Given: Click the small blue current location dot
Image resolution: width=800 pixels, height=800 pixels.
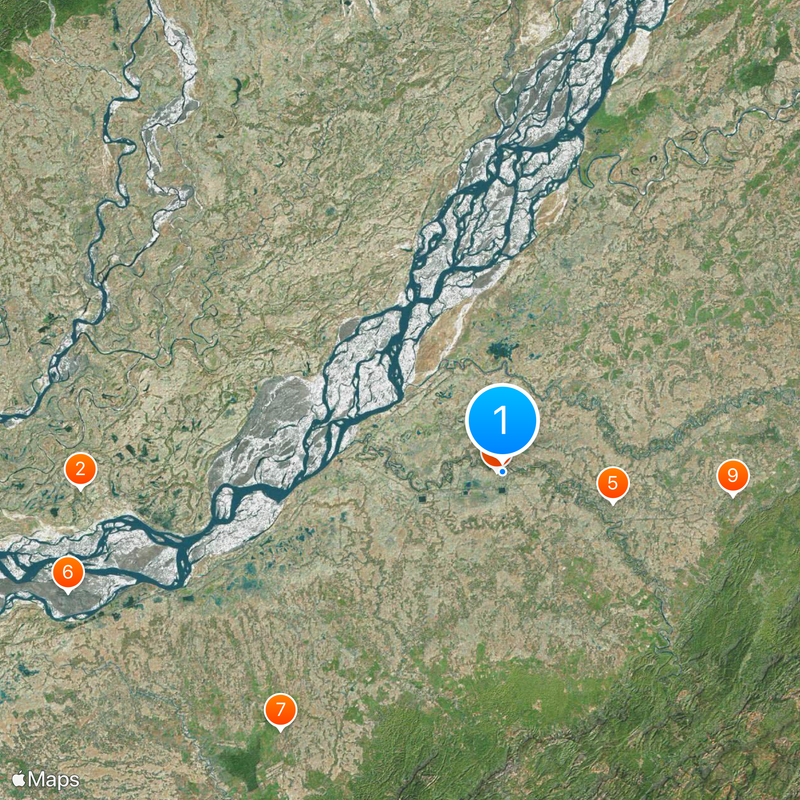Looking at the screenshot, I should pos(503,472).
